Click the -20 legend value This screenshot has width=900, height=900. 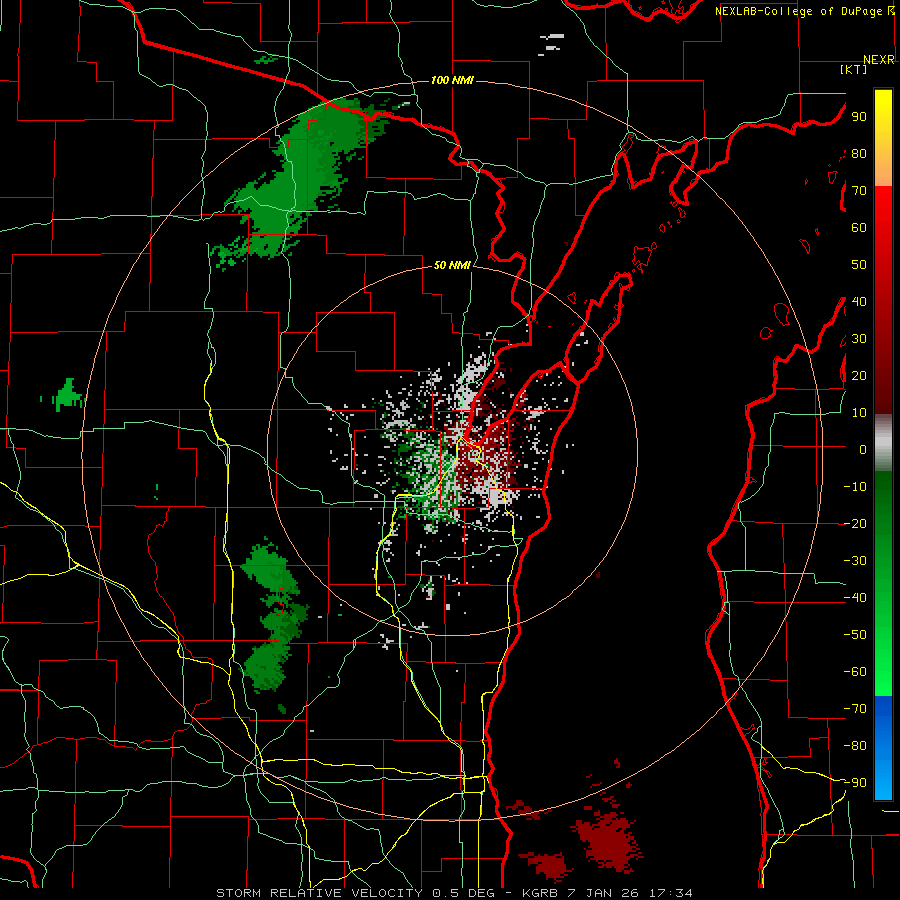point(855,523)
